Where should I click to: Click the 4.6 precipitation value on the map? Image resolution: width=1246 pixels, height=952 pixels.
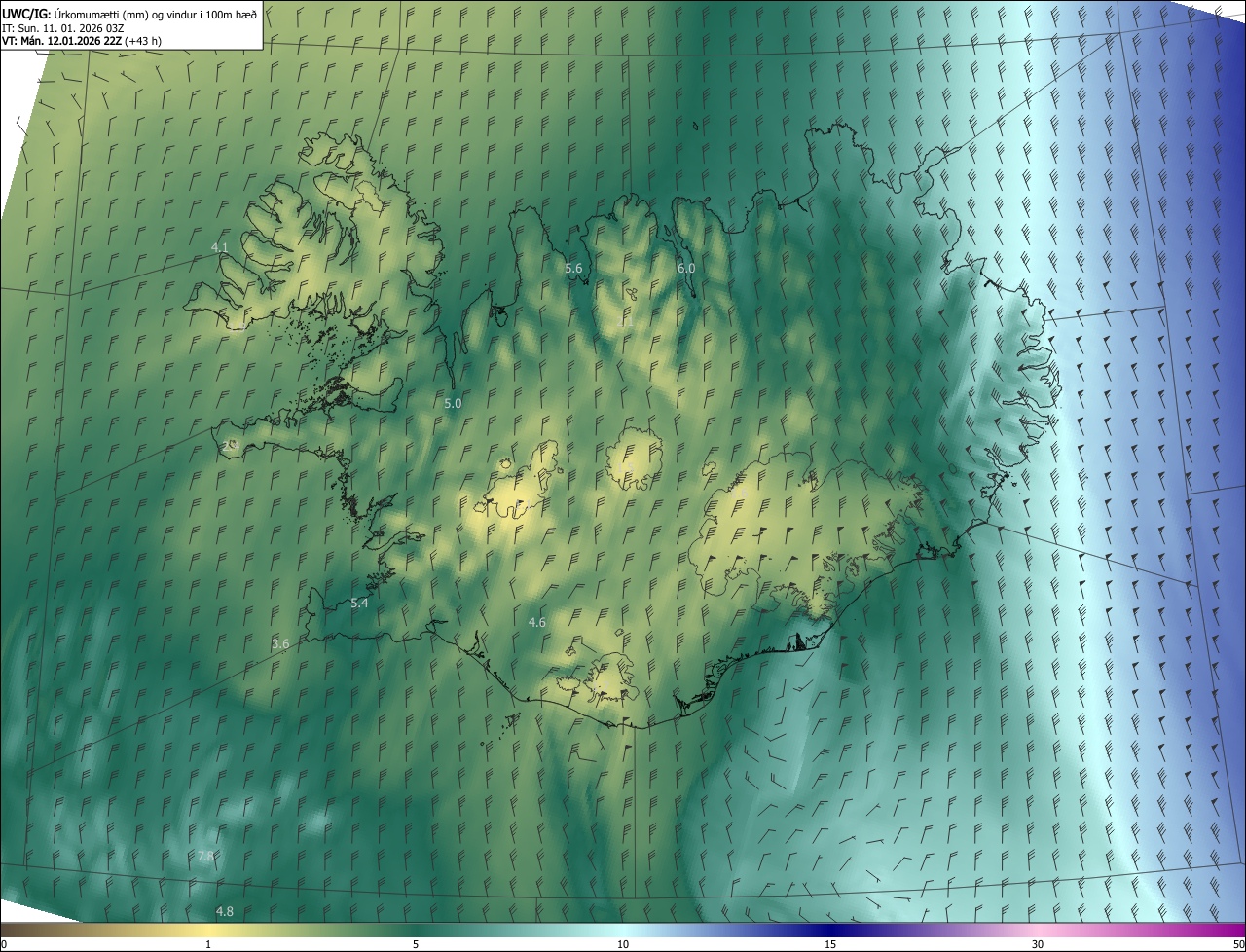click(x=536, y=622)
